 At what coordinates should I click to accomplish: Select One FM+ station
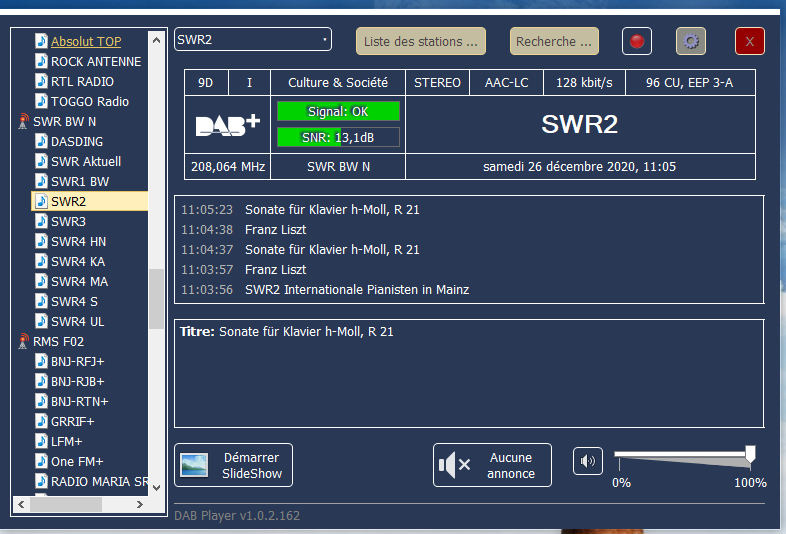pos(77,462)
